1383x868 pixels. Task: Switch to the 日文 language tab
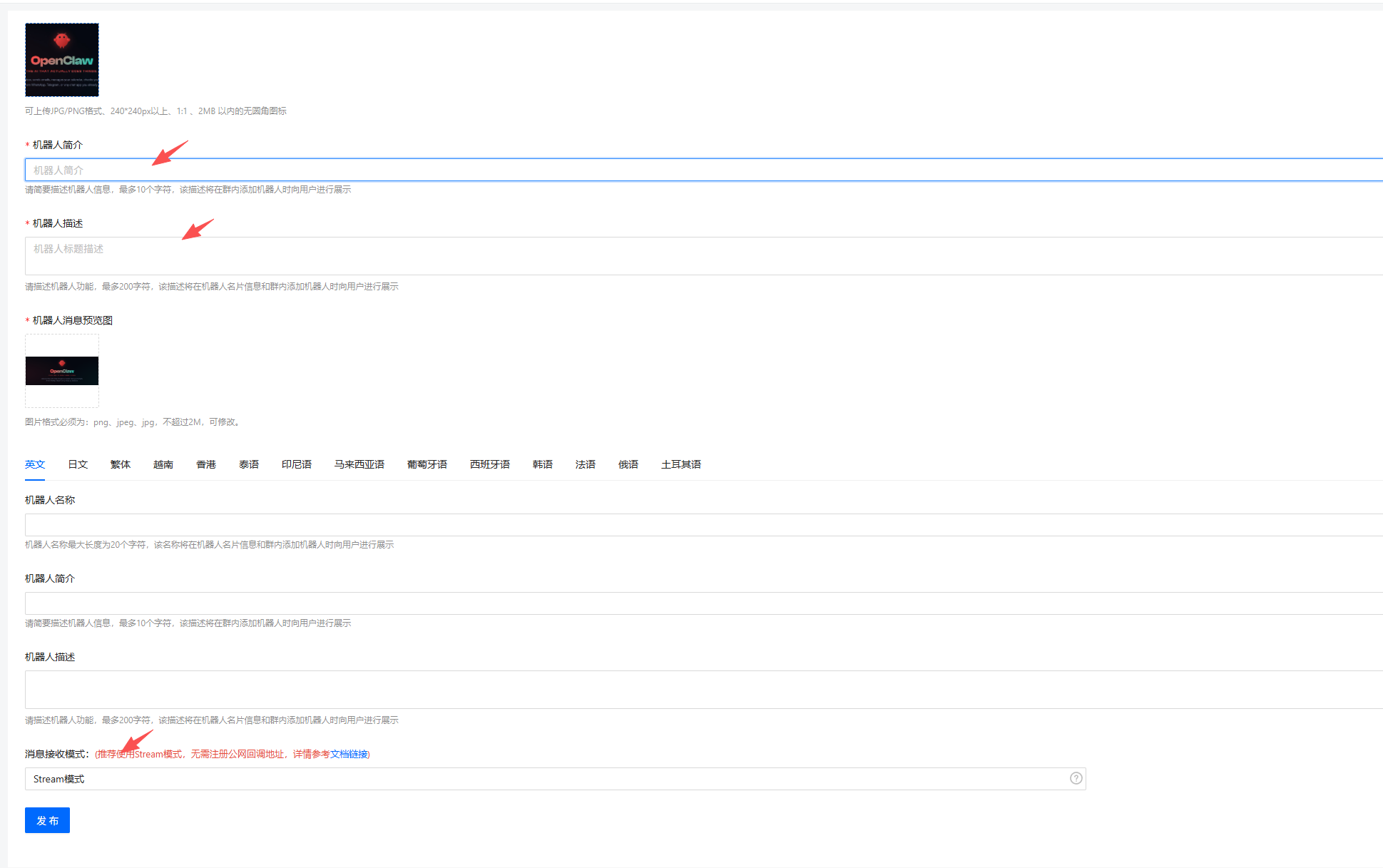(x=78, y=464)
